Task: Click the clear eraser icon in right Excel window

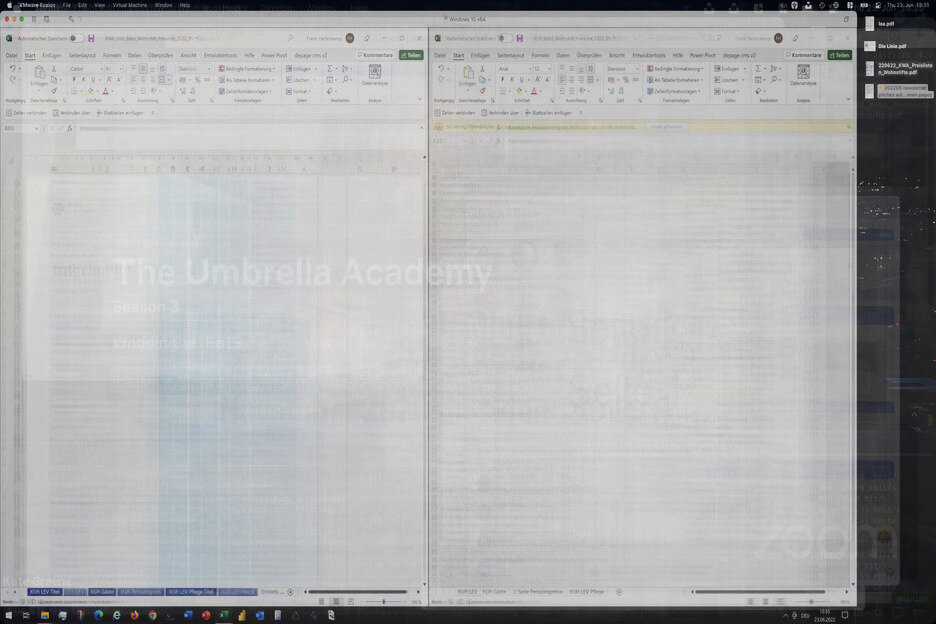Action: point(758,91)
